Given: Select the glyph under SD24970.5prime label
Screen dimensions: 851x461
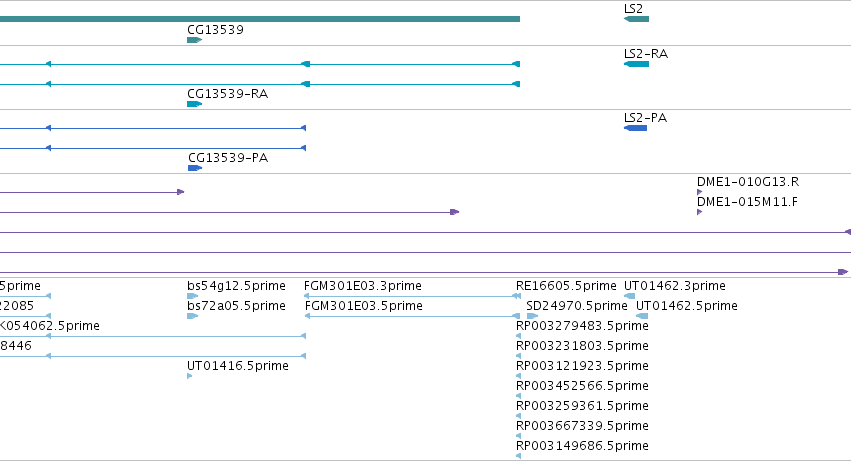Looking at the screenshot, I should [x=532, y=316].
